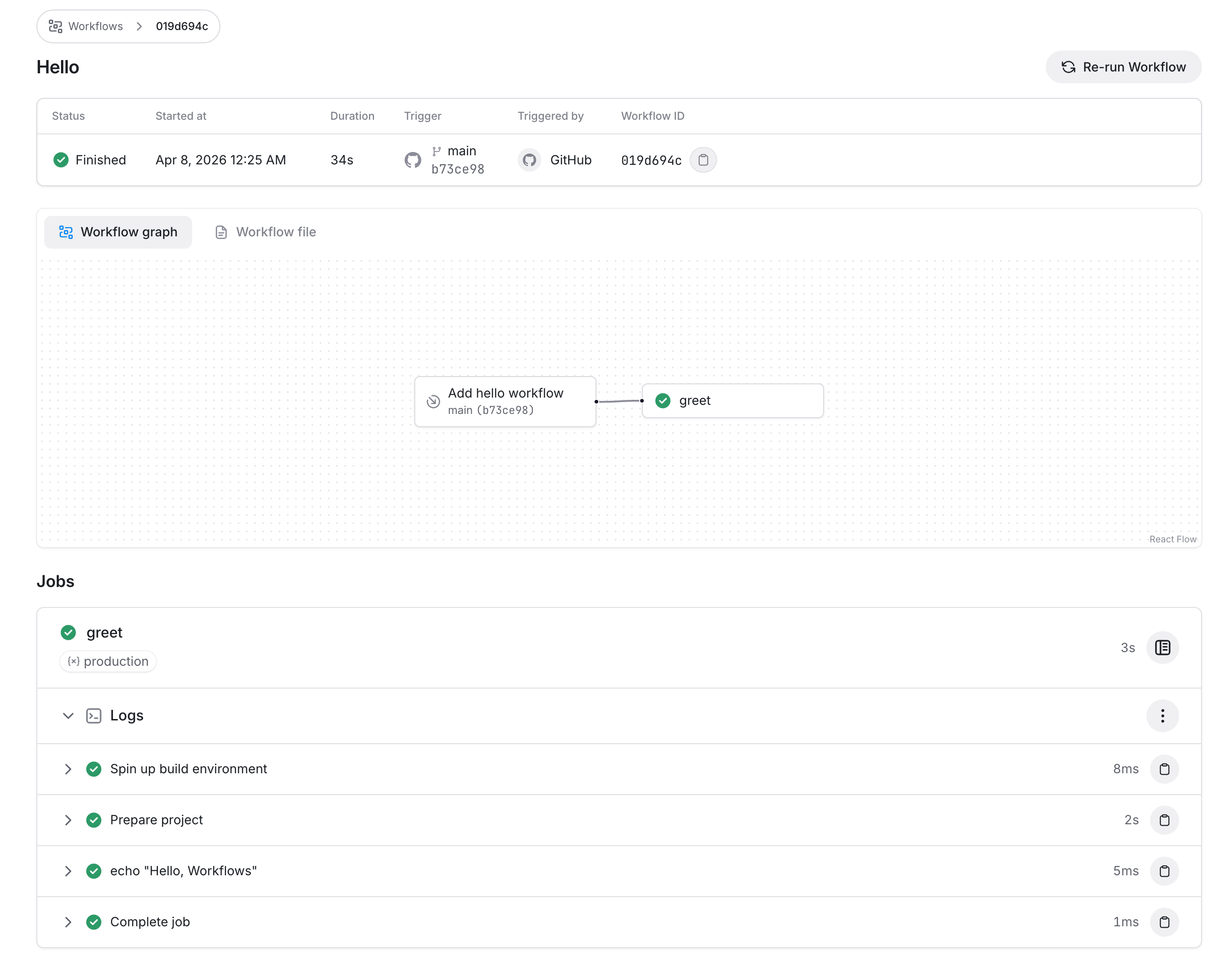Click the Started at date Apr 8, 2026
The width and height of the screenshot is (1232, 980).
[220, 160]
